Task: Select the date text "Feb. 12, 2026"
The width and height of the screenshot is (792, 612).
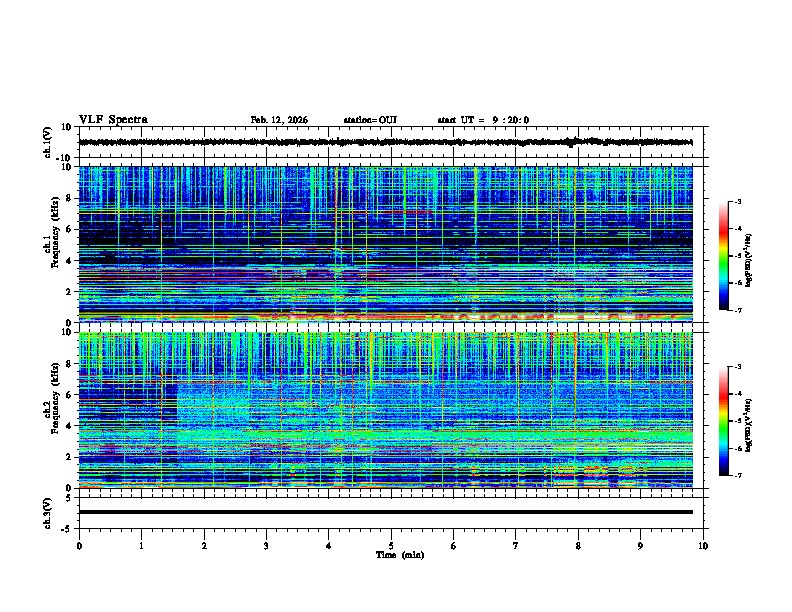Action: (x=279, y=120)
